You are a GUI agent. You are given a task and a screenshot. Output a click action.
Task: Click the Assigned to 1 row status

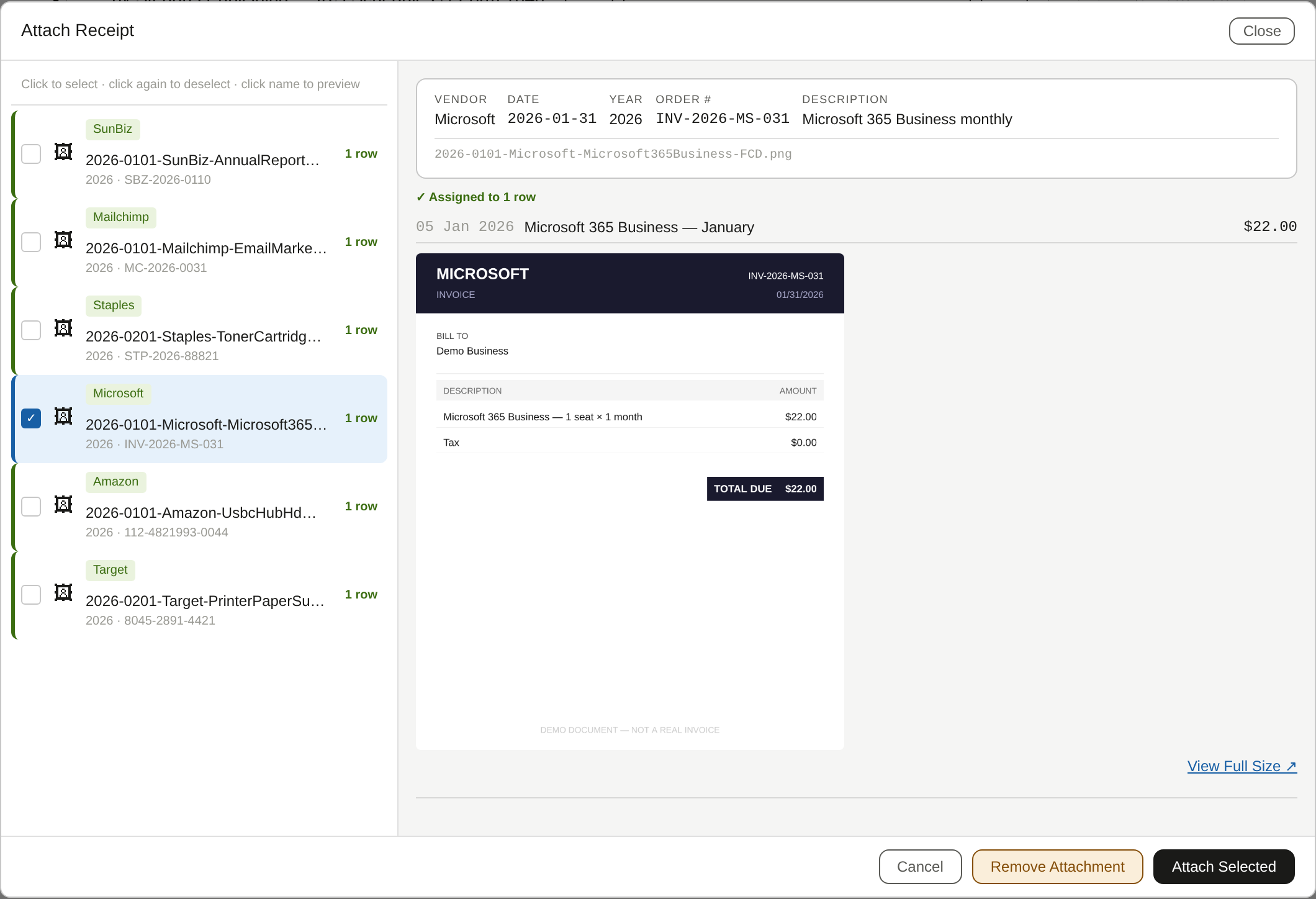tap(475, 197)
